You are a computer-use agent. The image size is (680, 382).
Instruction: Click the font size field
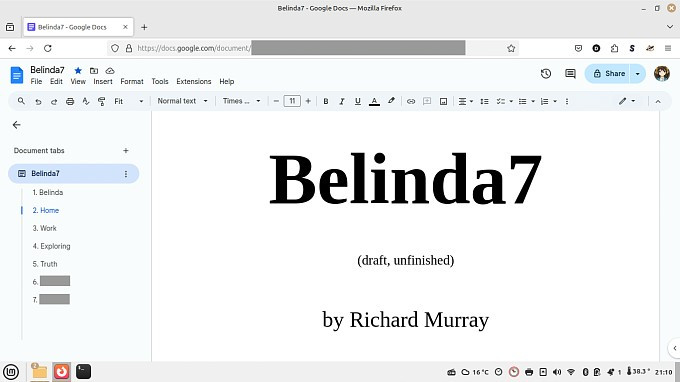[x=292, y=101]
